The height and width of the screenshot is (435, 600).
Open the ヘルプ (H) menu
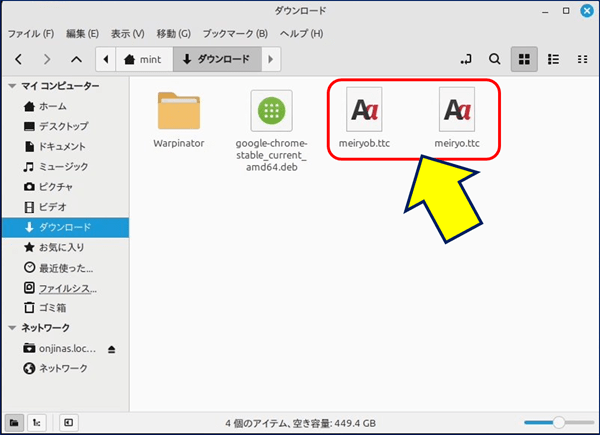[302, 34]
